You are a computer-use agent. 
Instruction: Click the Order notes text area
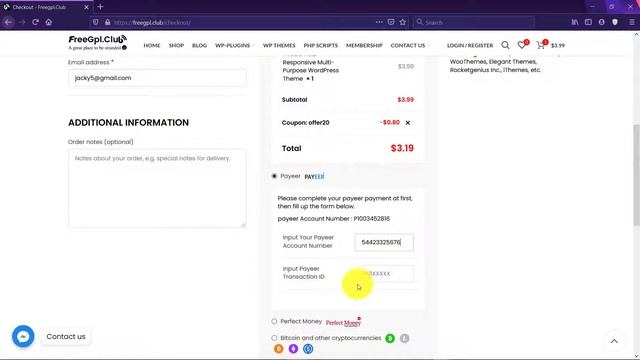pos(157,188)
